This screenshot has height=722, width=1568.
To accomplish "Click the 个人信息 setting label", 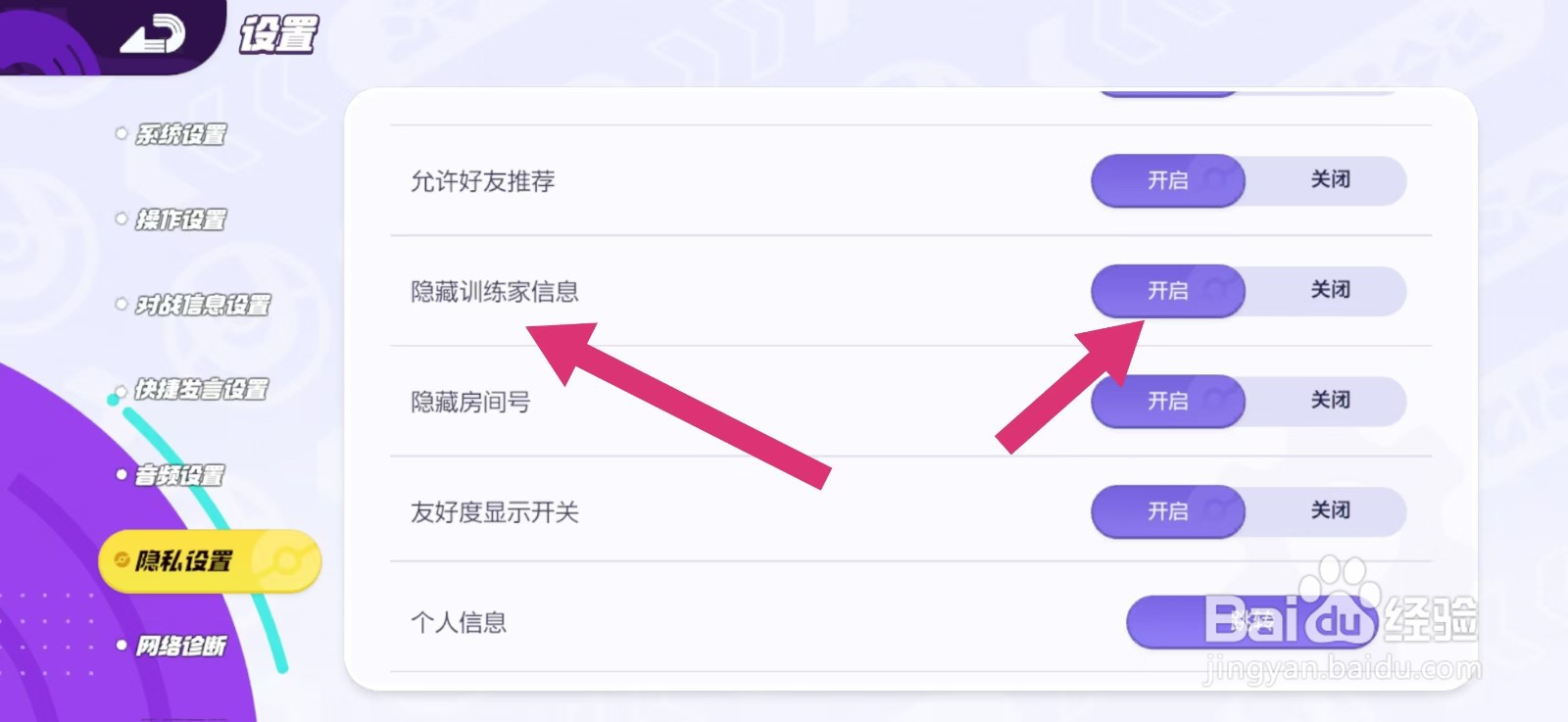I will click(x=459, y=623).
